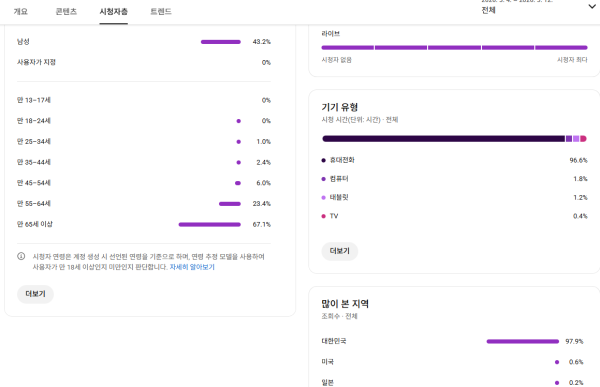Go to the 트렌드 tab
The height and width of the screenshot is (387, 600).
click(161, 11)
